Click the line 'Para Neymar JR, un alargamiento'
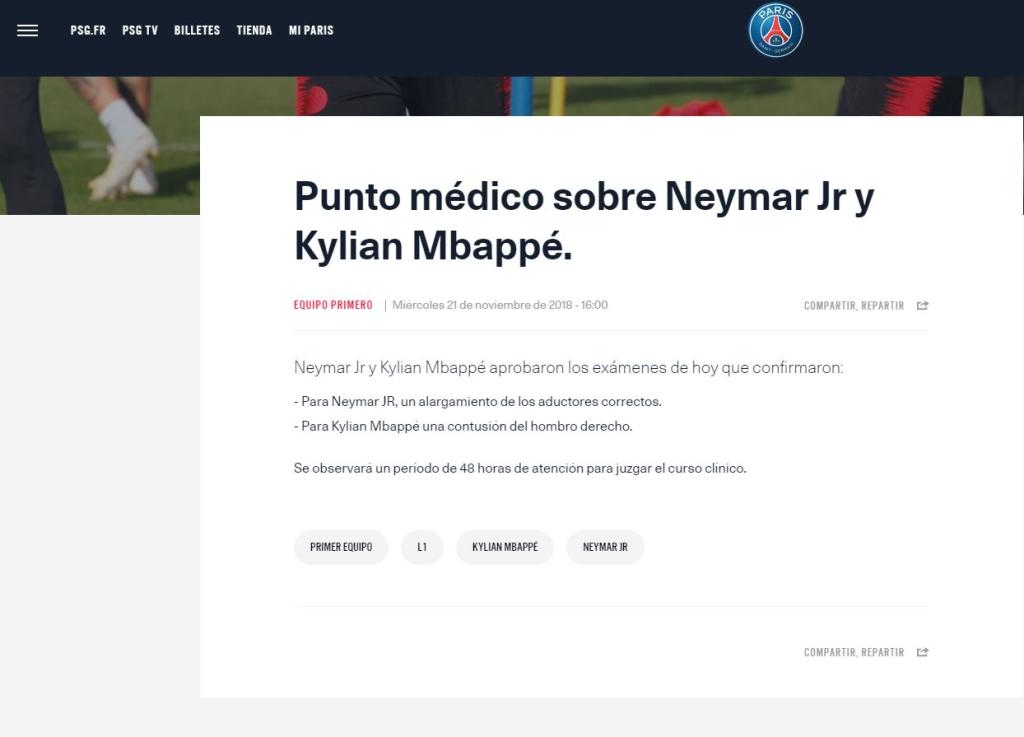Image resolution: width=1024 pixels, height=737 pixels. tap(477, 401)
